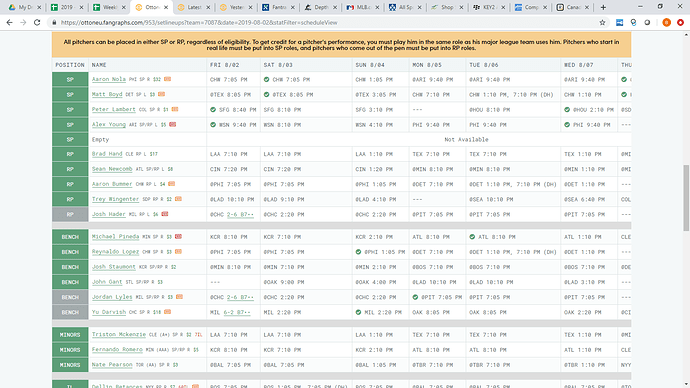Select the MINORS slot for Triston McKenzie
The image size is (690, 388).
(x=70, y=335)
